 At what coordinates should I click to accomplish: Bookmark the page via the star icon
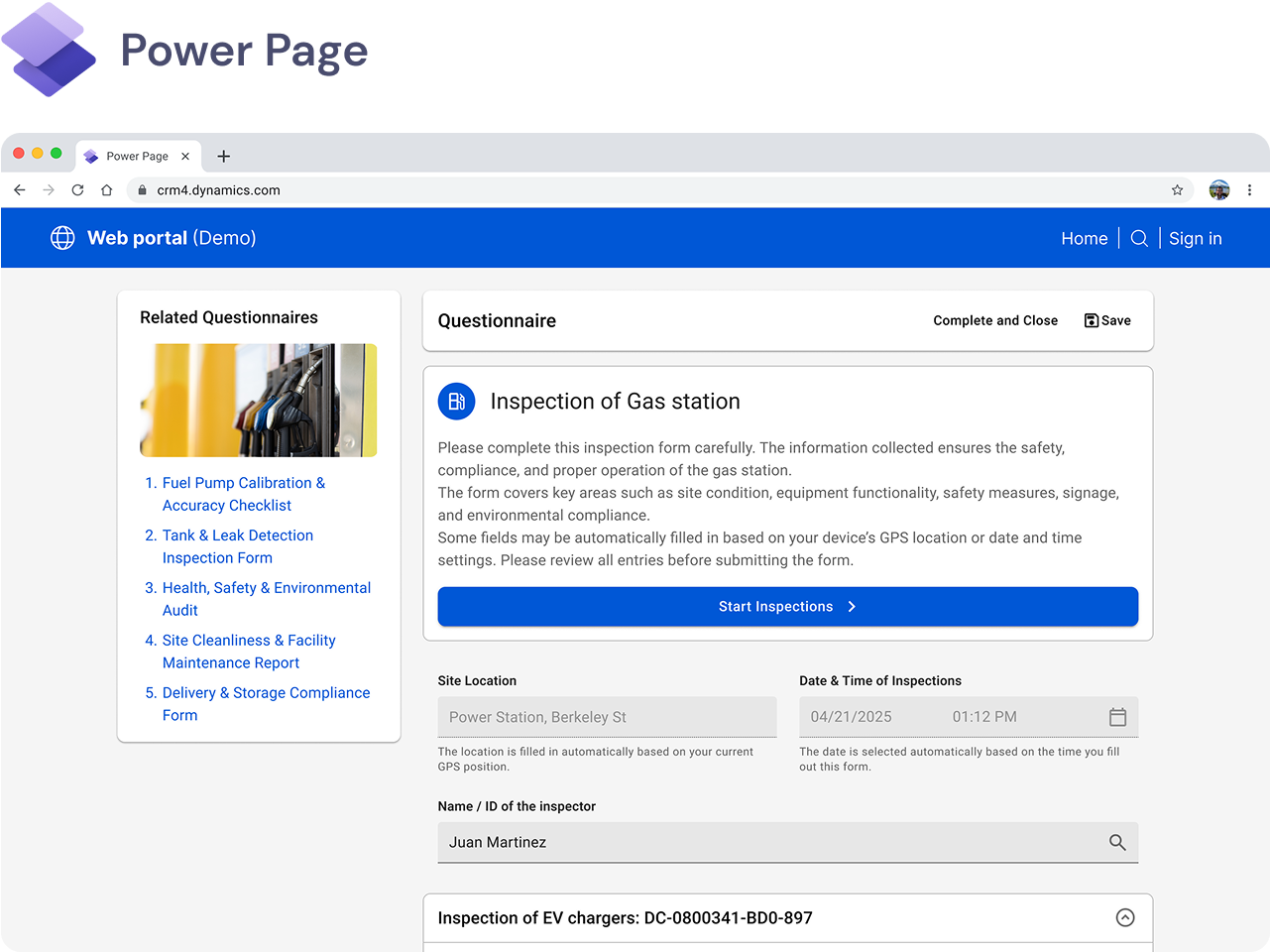click(x=1176, y=189)
